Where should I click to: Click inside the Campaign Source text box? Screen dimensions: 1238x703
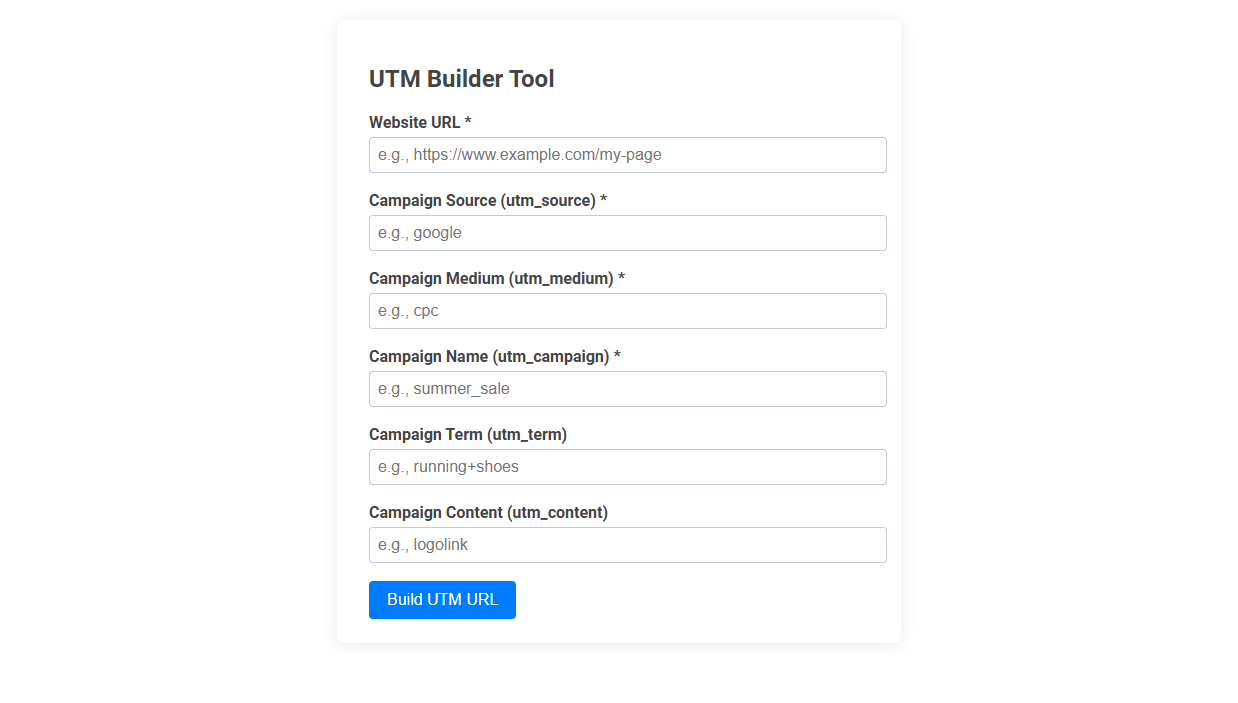click(627, 233)
